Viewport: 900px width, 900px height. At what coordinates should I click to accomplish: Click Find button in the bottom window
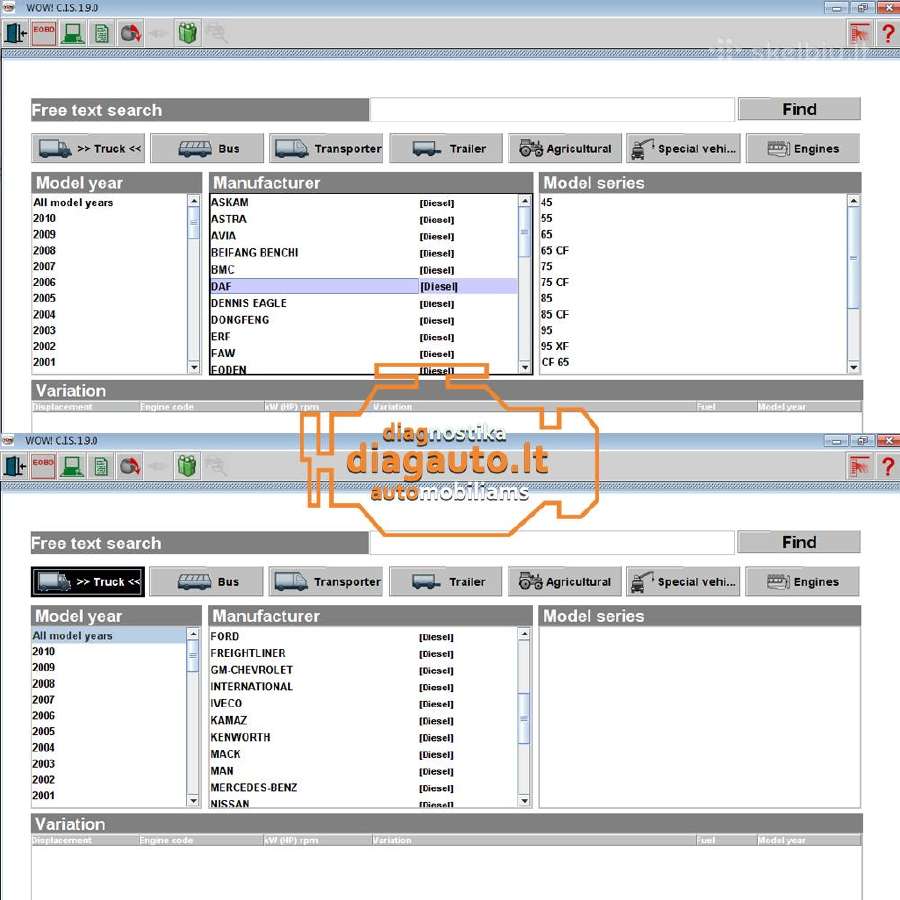point(799,542)
